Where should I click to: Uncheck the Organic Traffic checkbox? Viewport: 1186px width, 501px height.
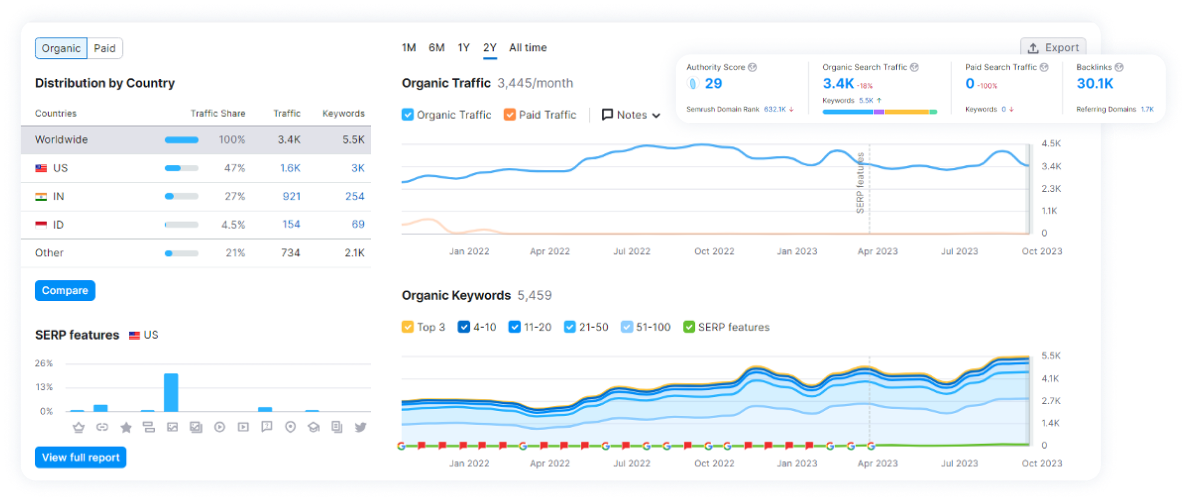pyautogui.click(x=408, y=115)
